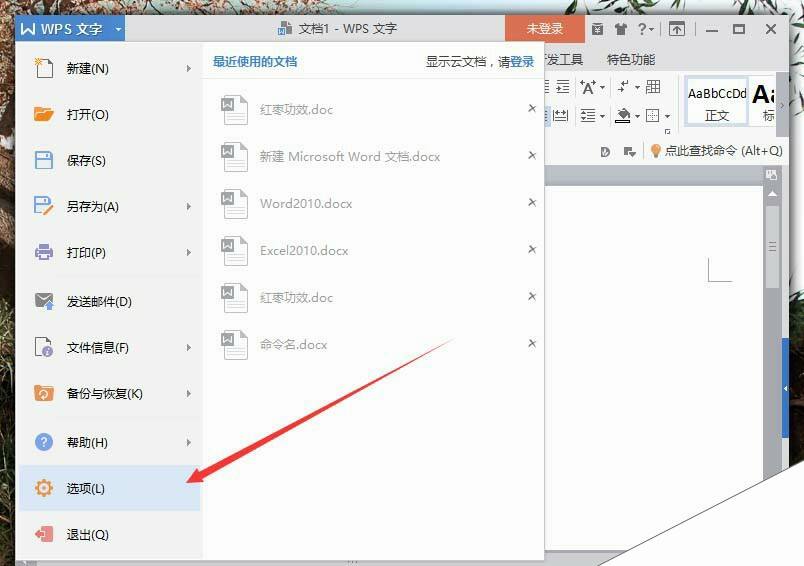
Task: Open 选项(L) settings entry
Action: point(109,488)
